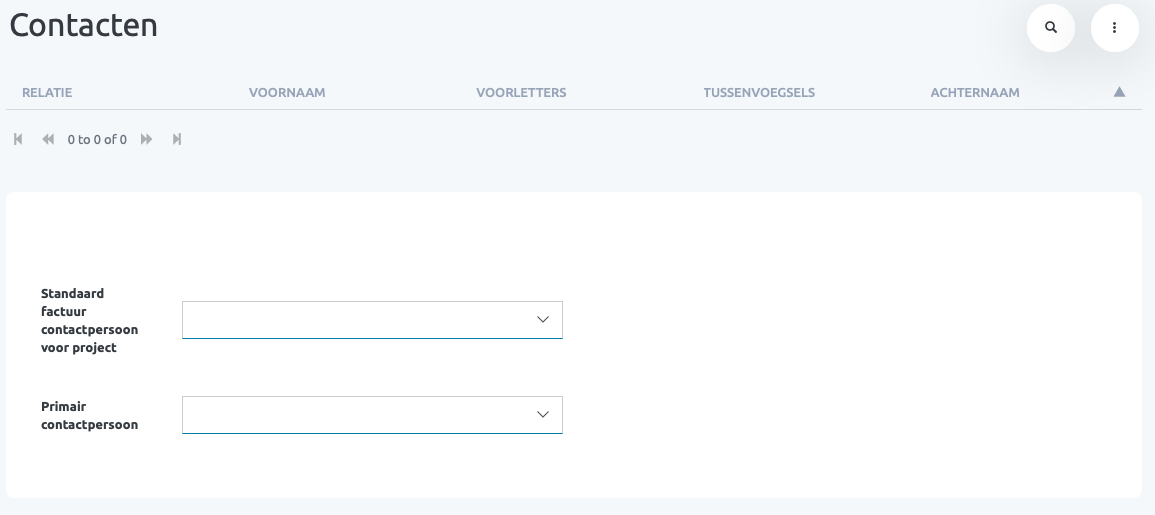1155x515 pixels.
Task: Sort by the Relatie column header
Action: (x=47, y=93)
